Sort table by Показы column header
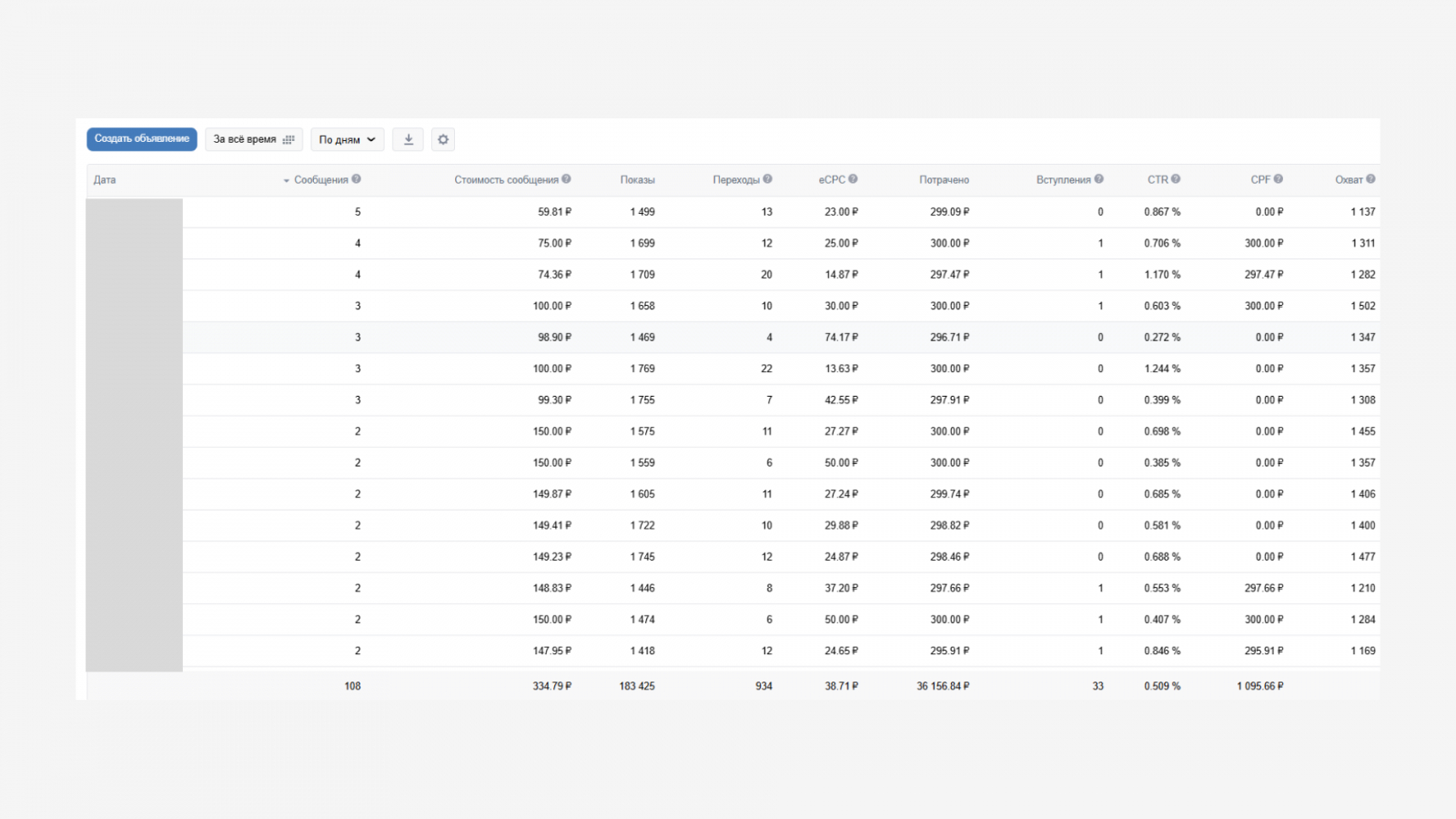The width and height of the screenshot is (1456, 819). pyautogui.click(x=637, y=180)
